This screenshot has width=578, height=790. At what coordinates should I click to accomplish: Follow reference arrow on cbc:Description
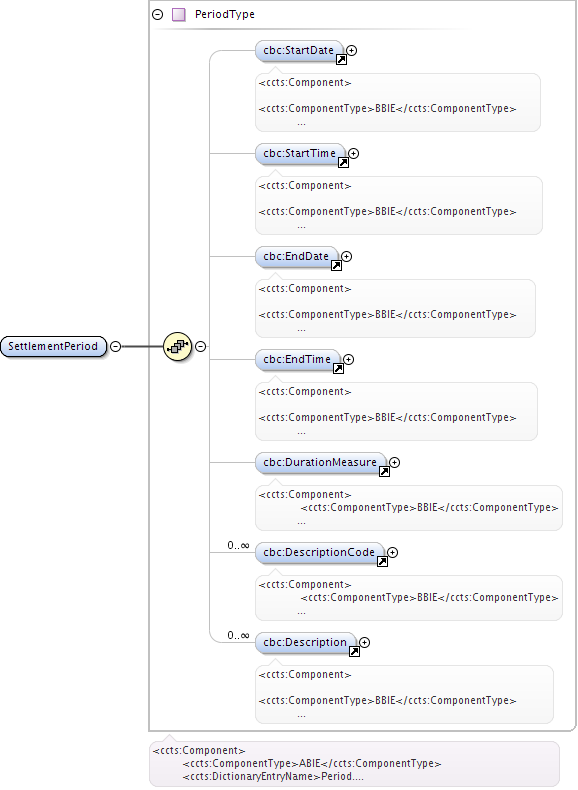354,651
